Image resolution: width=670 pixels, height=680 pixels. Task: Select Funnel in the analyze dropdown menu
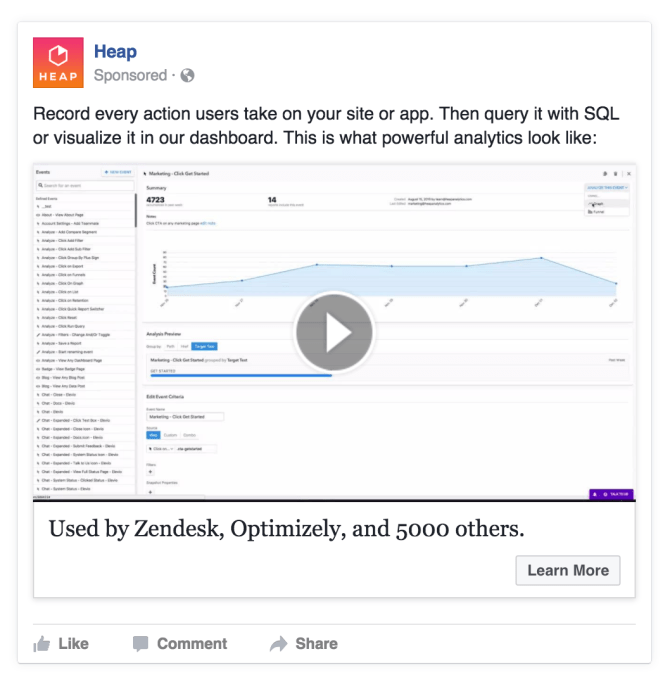(600, 212)
